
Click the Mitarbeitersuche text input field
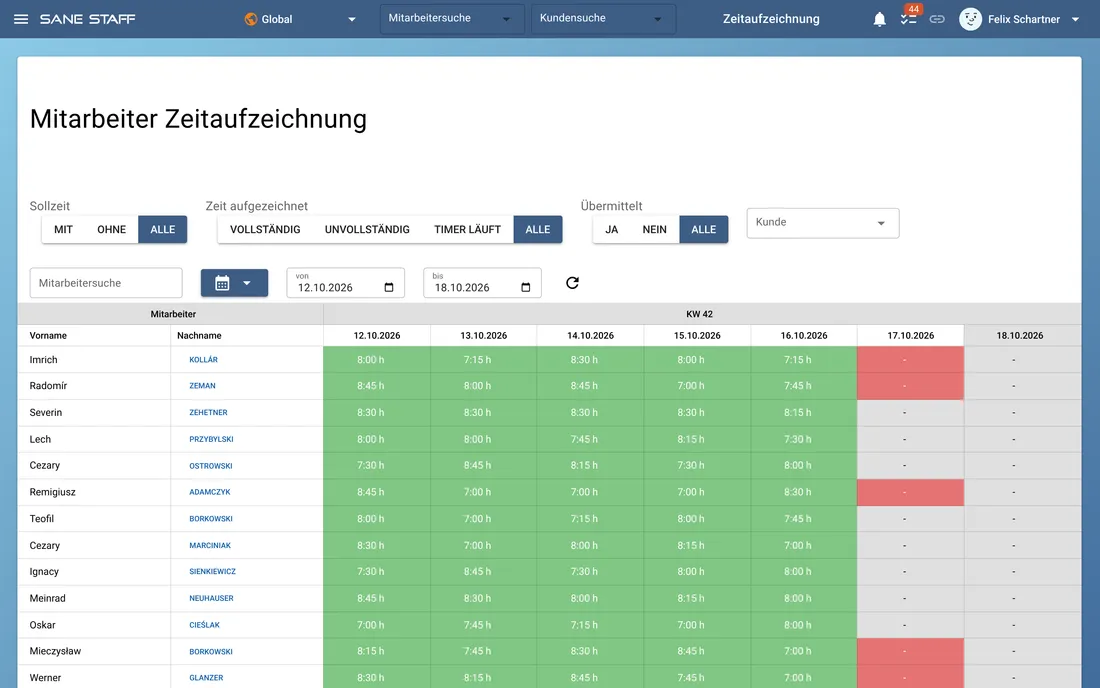pyautogui.click(x=106, y=283)
